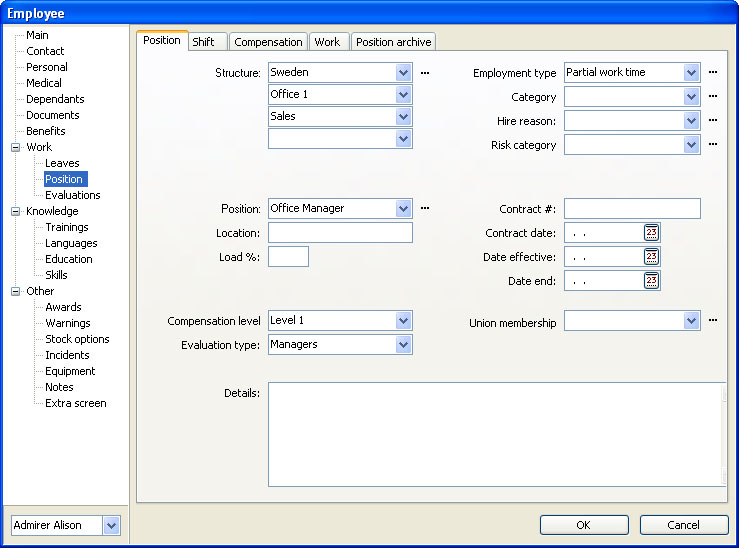Collapse the Work tree node
Screen dimensions: 739x548
16,147
